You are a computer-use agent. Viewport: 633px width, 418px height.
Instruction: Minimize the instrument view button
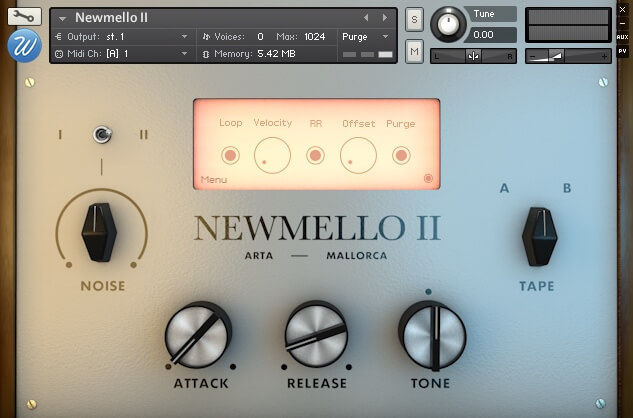(622, 23)
